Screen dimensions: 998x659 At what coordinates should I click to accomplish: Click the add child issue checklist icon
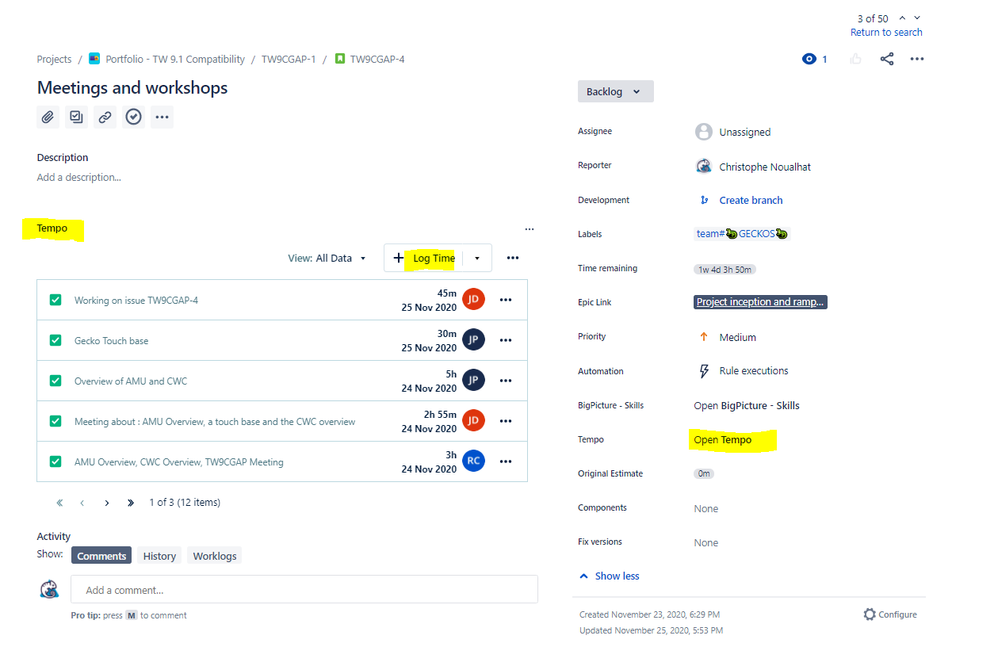76,117
